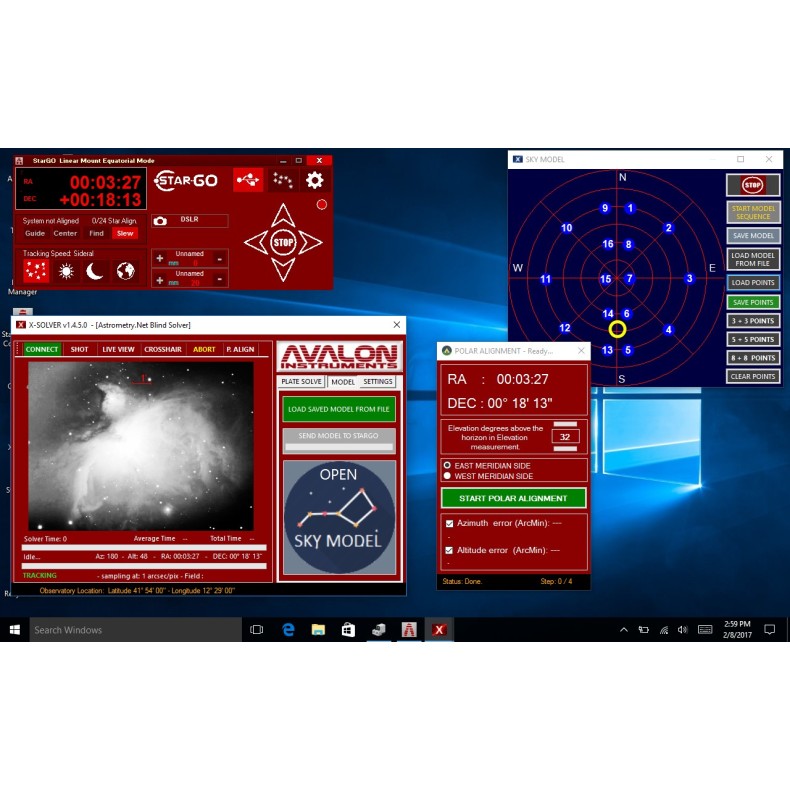The width and height of the screenshot is (790, 790).
Task: Click the star constellation alignment icon
Action: point(282,180)
